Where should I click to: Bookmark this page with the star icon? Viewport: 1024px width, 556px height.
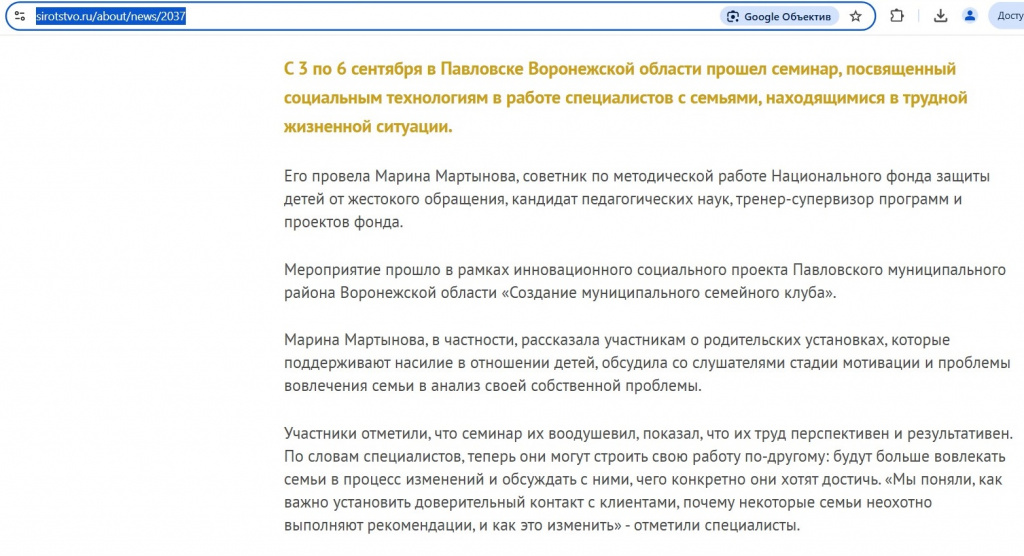856,16
